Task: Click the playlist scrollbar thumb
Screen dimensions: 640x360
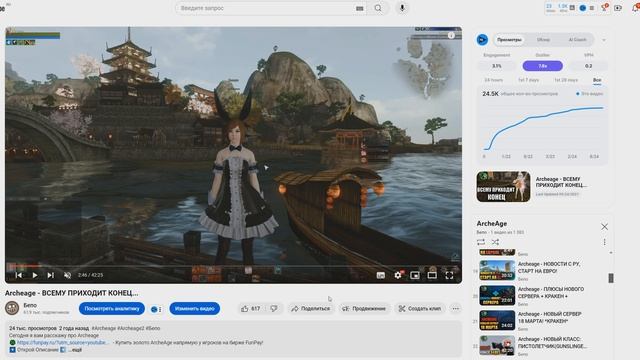Action: [x=611, y=278]
